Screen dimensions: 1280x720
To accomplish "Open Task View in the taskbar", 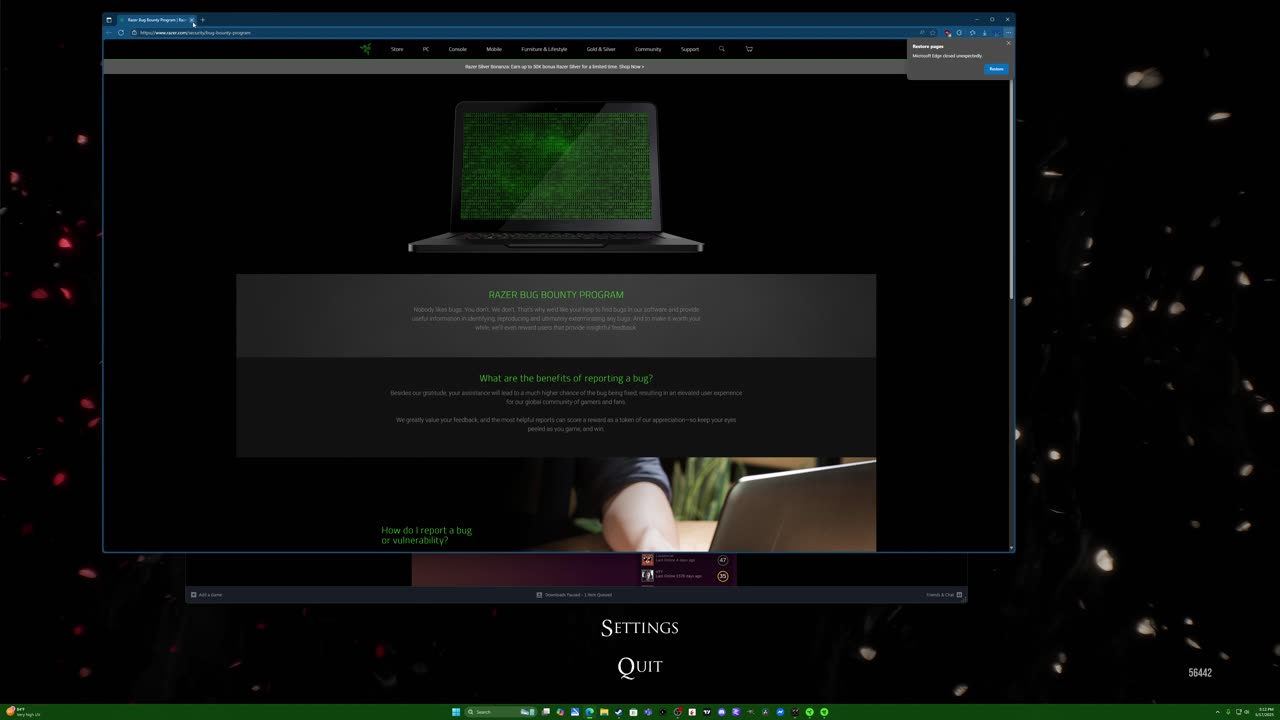I will click(x=546, y=712).
